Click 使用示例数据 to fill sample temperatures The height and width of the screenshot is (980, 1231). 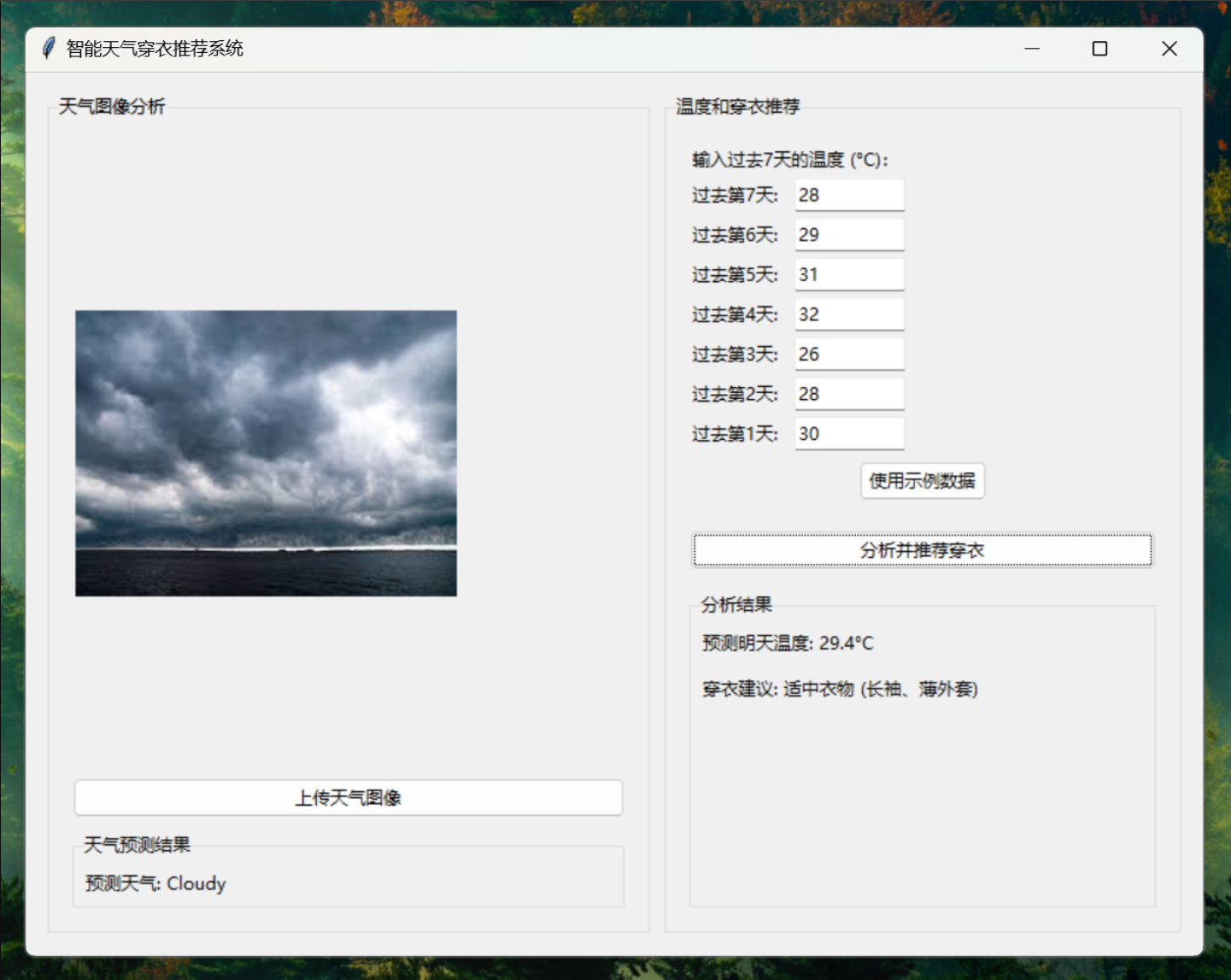(x=922, y=481)
